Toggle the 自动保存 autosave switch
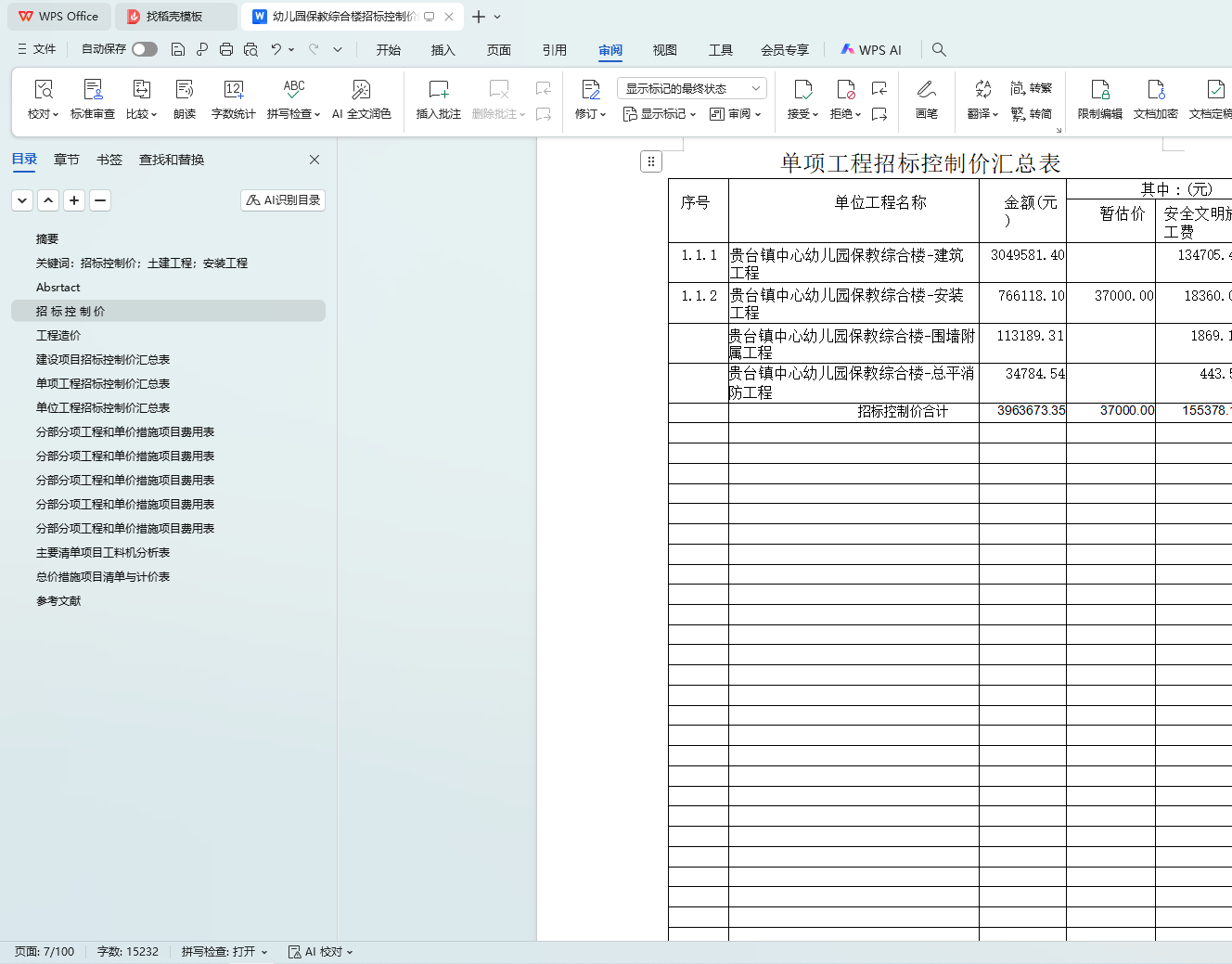 point(144,49)
